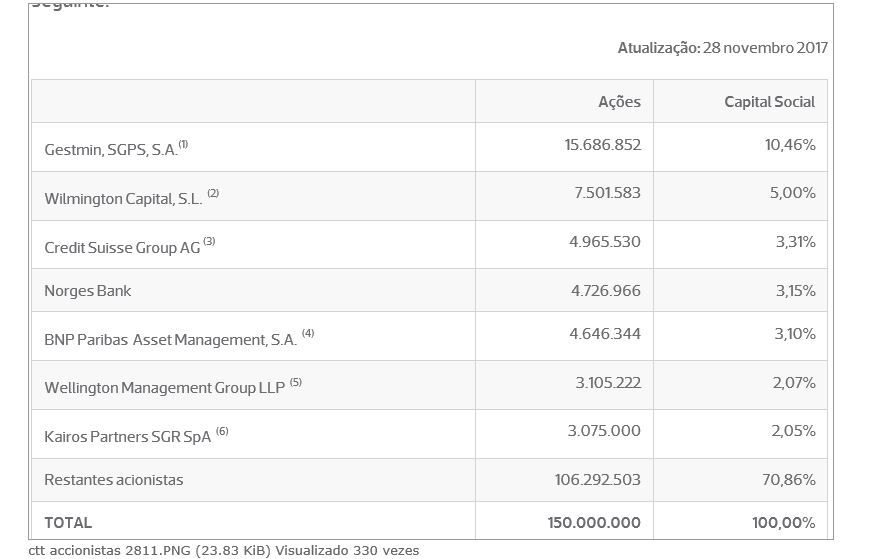Select share count 4.965.530
873x559 pixels.
(x=605, y=242)
